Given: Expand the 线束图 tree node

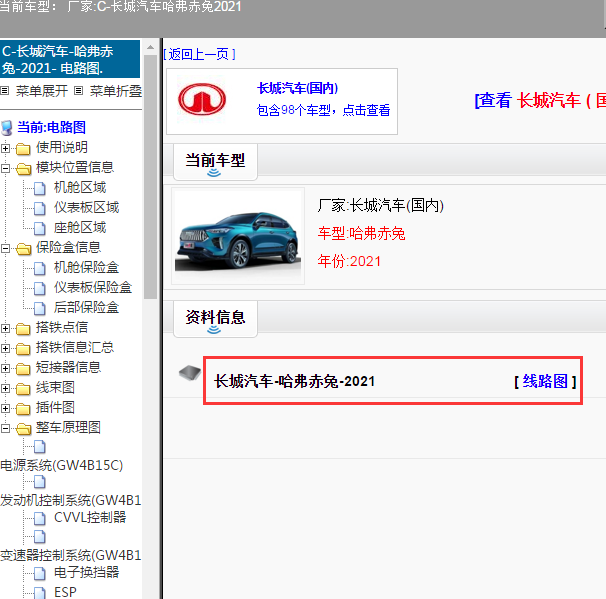Looking at the screenshot, I should [5, 388].
